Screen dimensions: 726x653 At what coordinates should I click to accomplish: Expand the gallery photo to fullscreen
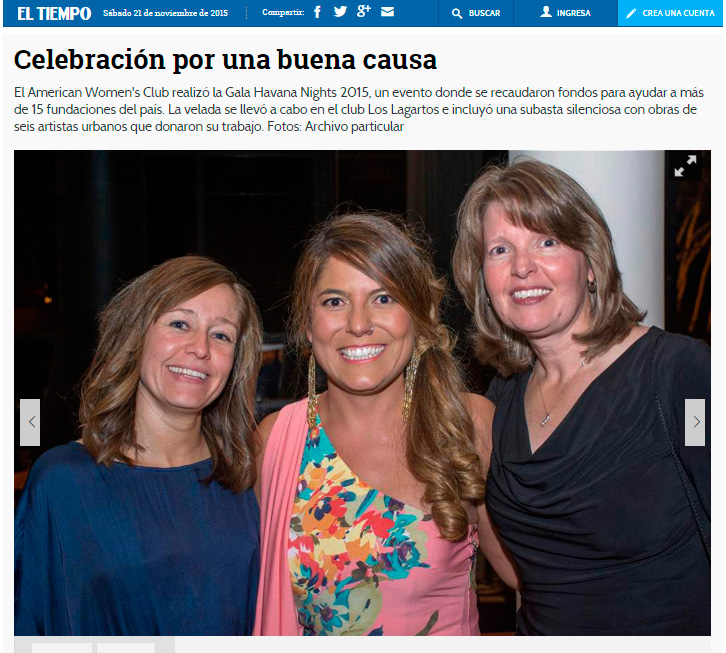click(685, 166)
